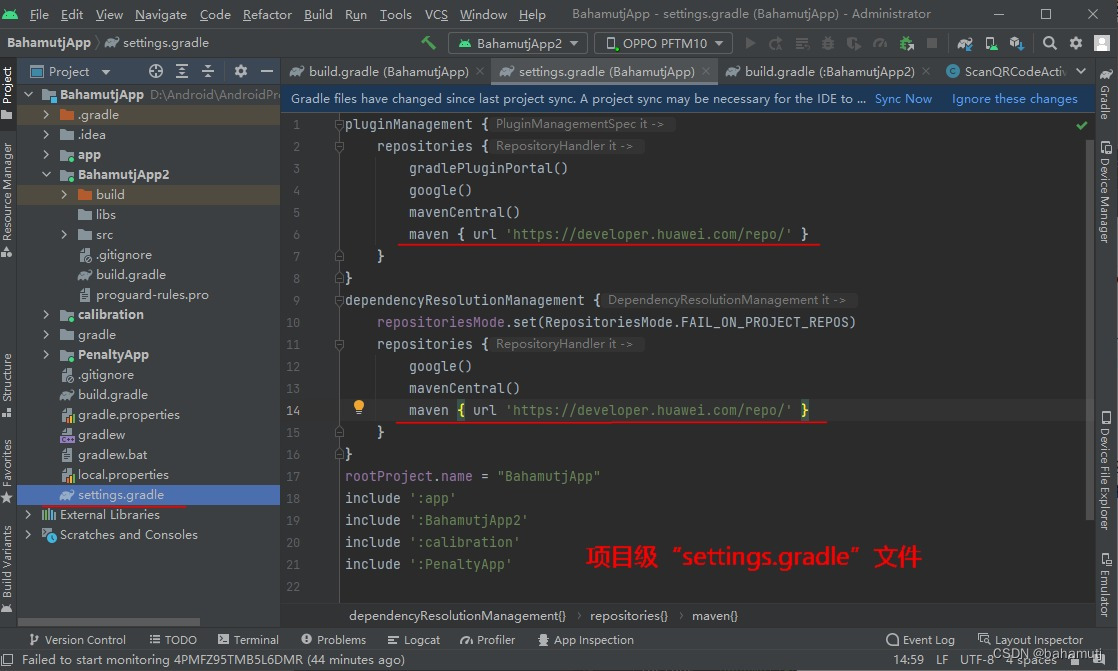
Task: Open SDK Manager toolbar icon
Action: coord(1017,43)
